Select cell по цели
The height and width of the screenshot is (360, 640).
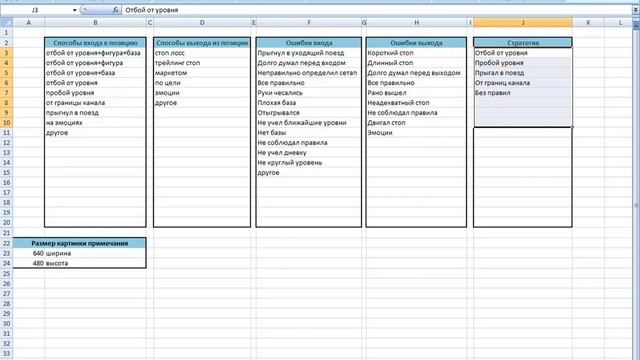(202, 83)
